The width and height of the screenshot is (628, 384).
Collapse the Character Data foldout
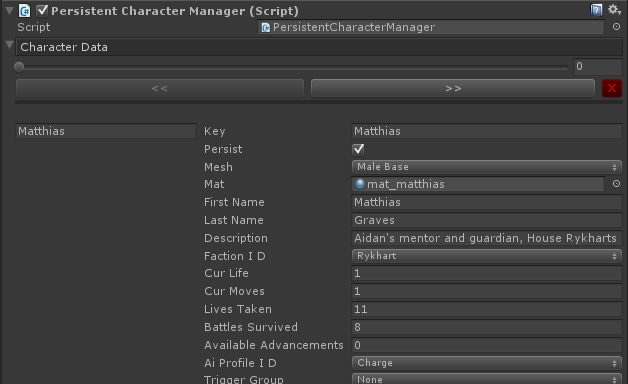(9, 45)
